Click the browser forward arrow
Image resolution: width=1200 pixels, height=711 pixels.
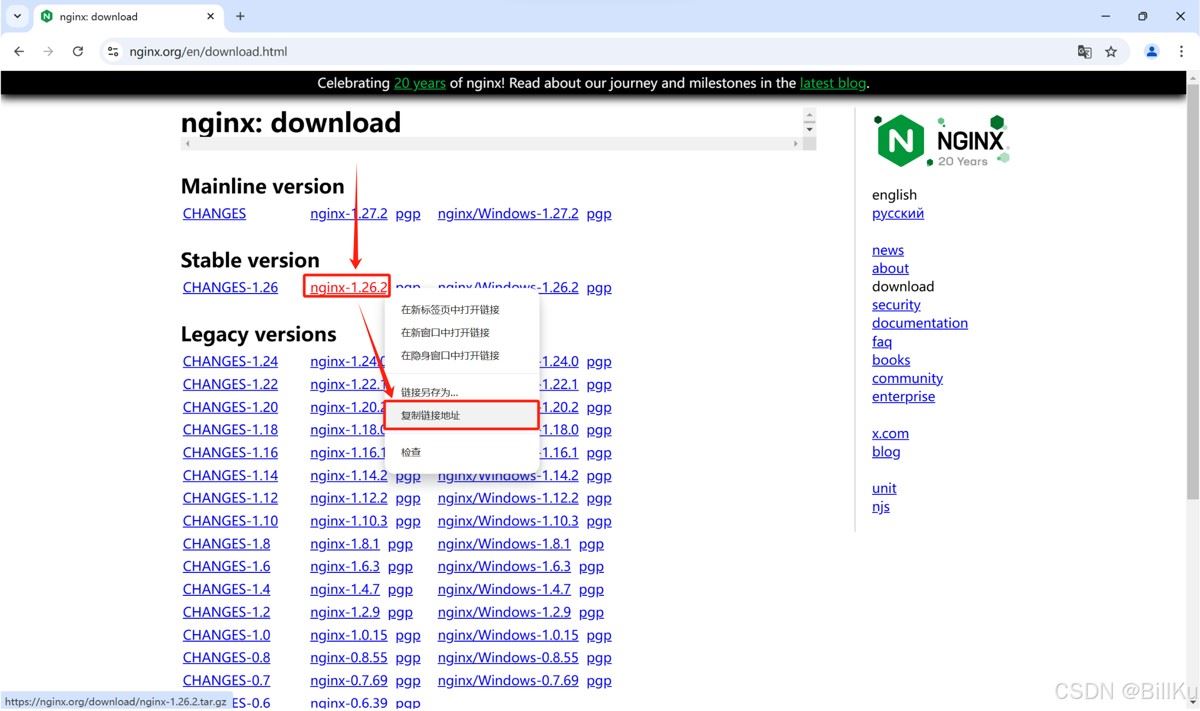[x=48, y=51]
